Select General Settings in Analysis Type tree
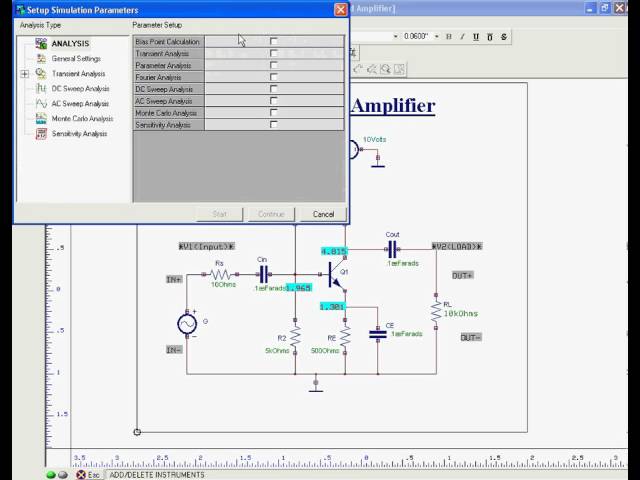640x480 pixels. (x=76, y=58)
